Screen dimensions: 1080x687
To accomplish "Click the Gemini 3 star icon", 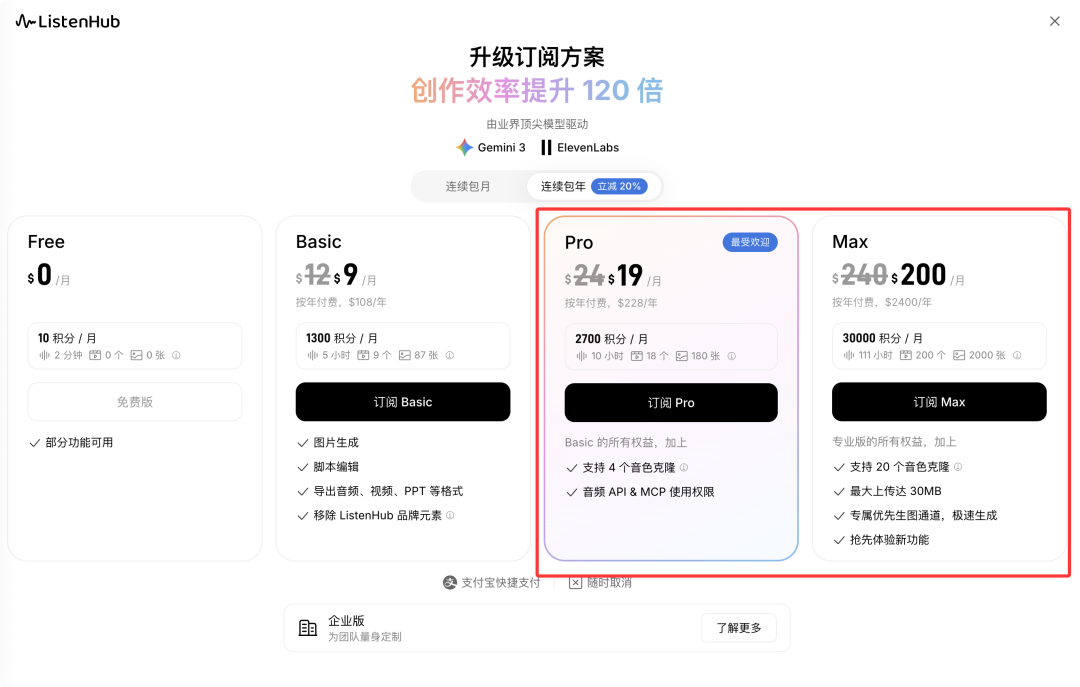I will [x=465, y=147].
